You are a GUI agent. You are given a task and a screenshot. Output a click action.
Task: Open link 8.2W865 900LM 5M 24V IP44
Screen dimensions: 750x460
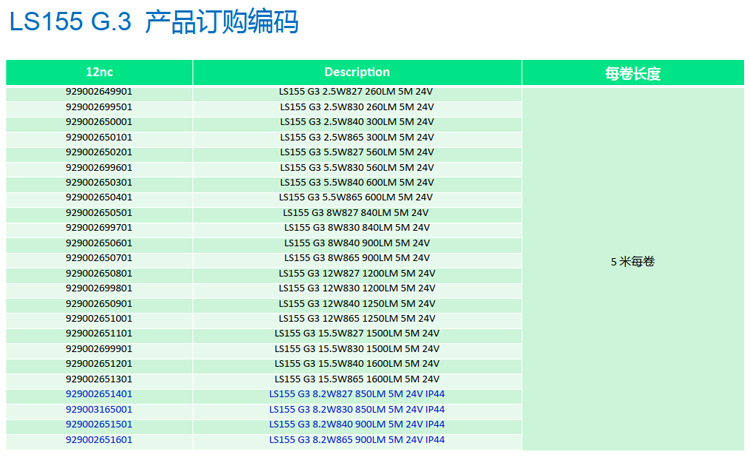coord(357,439)
